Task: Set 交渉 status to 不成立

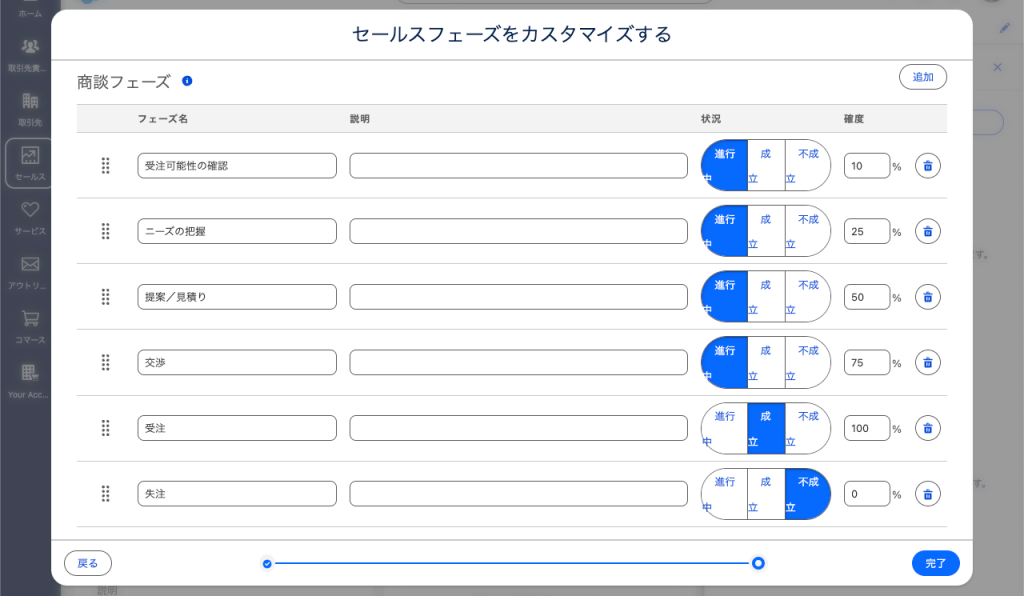Action: 807,362
